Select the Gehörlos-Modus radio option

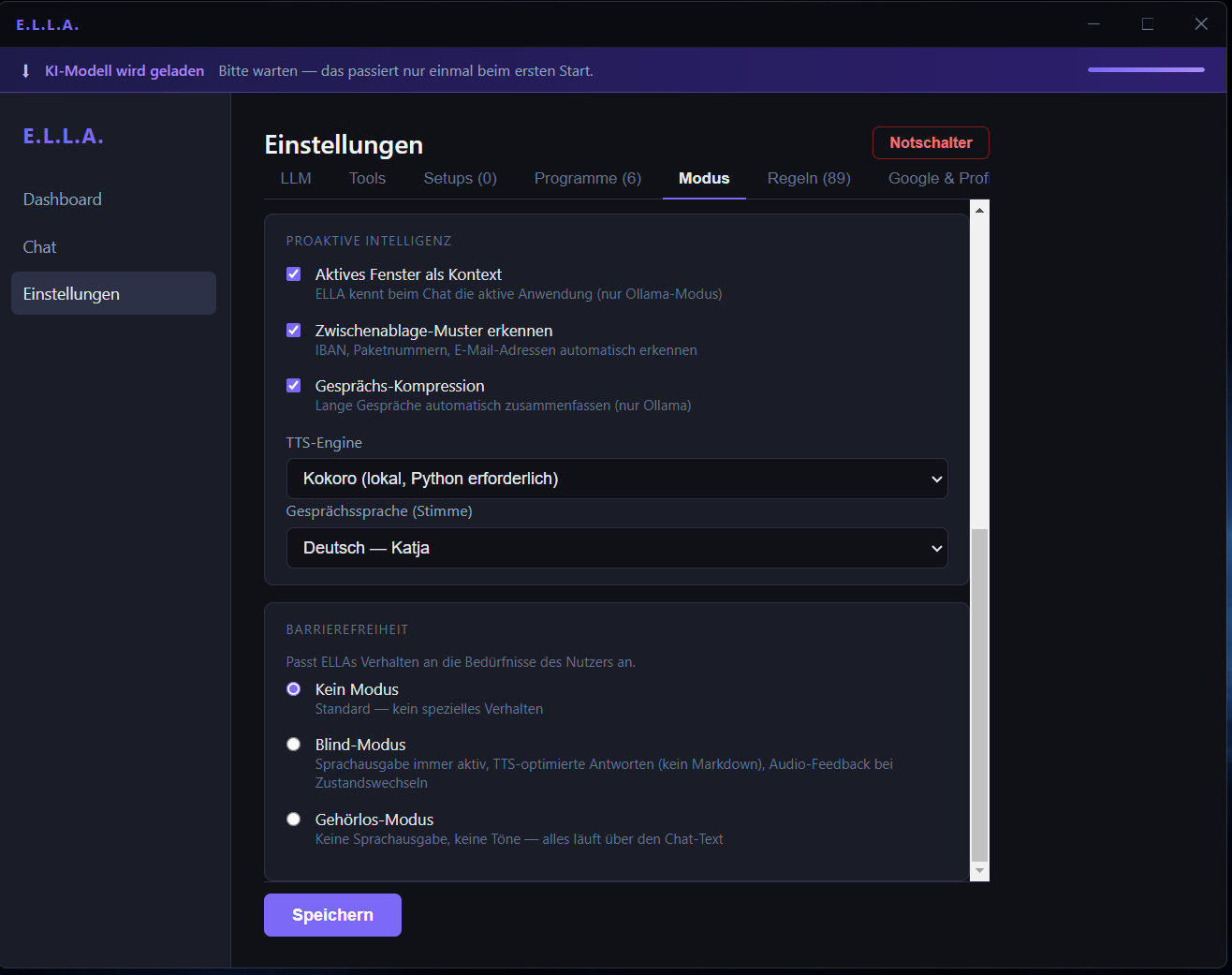click(294, 820)
